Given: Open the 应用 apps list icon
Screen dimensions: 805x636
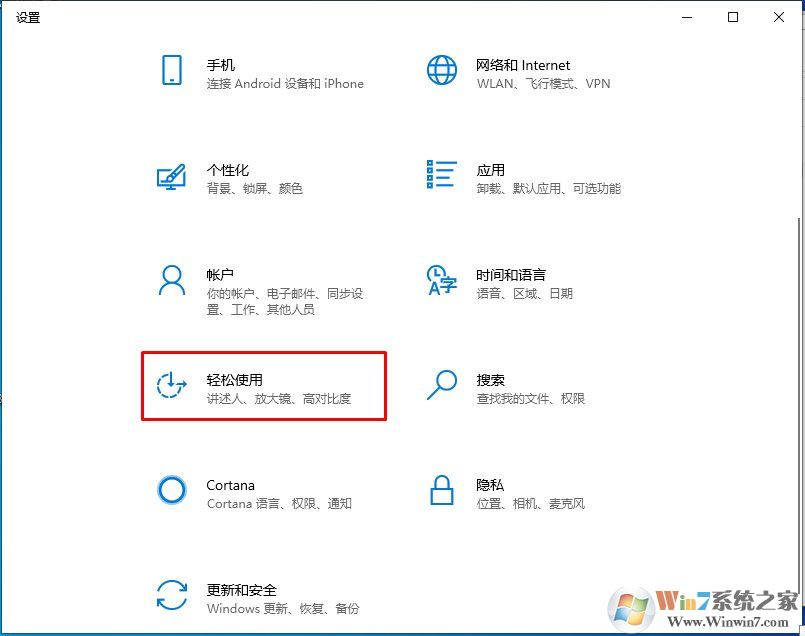Looking at the screenshot, I should click(441, 177).
